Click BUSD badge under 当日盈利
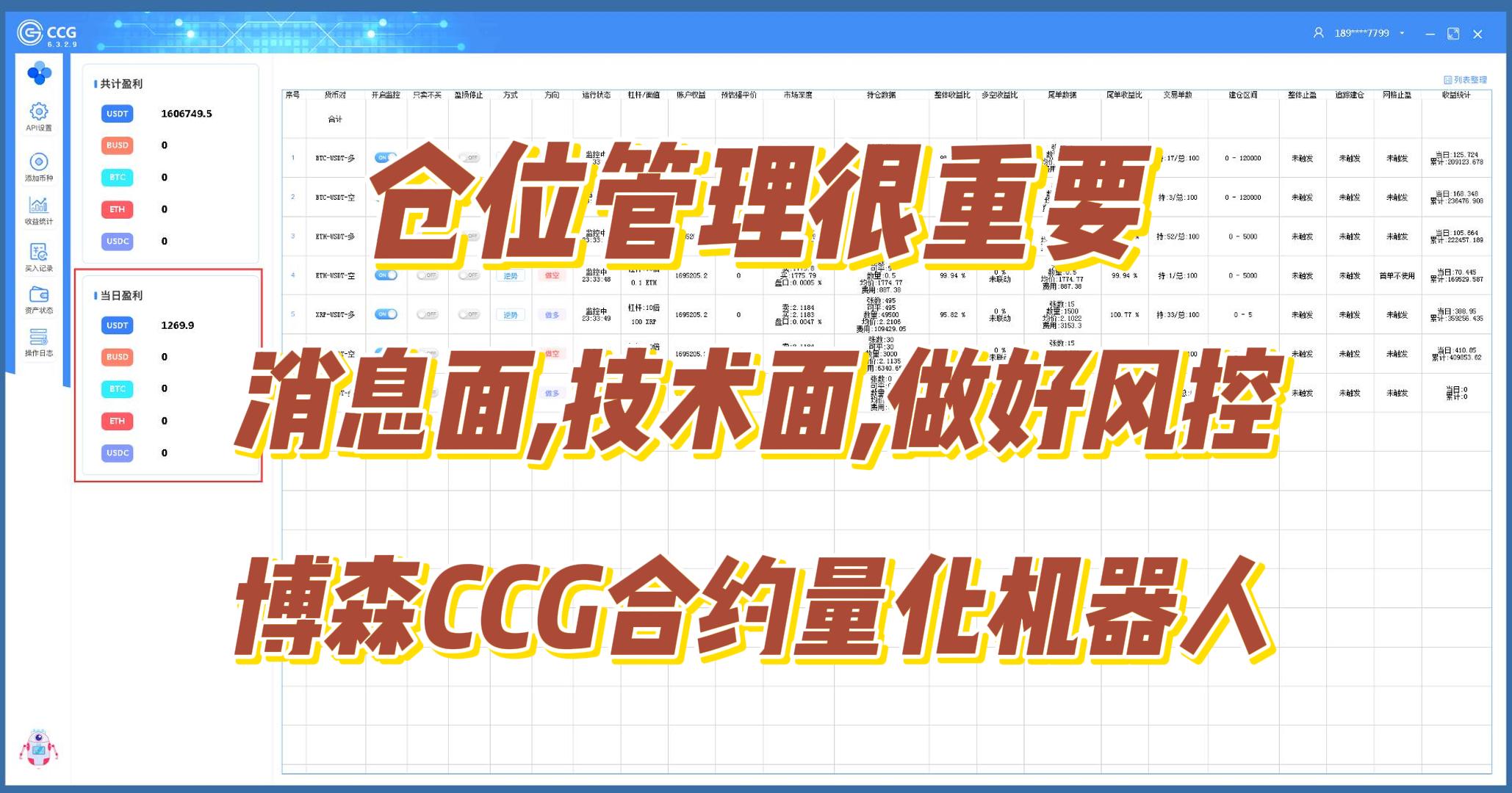This screenshot has width=1512, height=793. pos(117,356)
